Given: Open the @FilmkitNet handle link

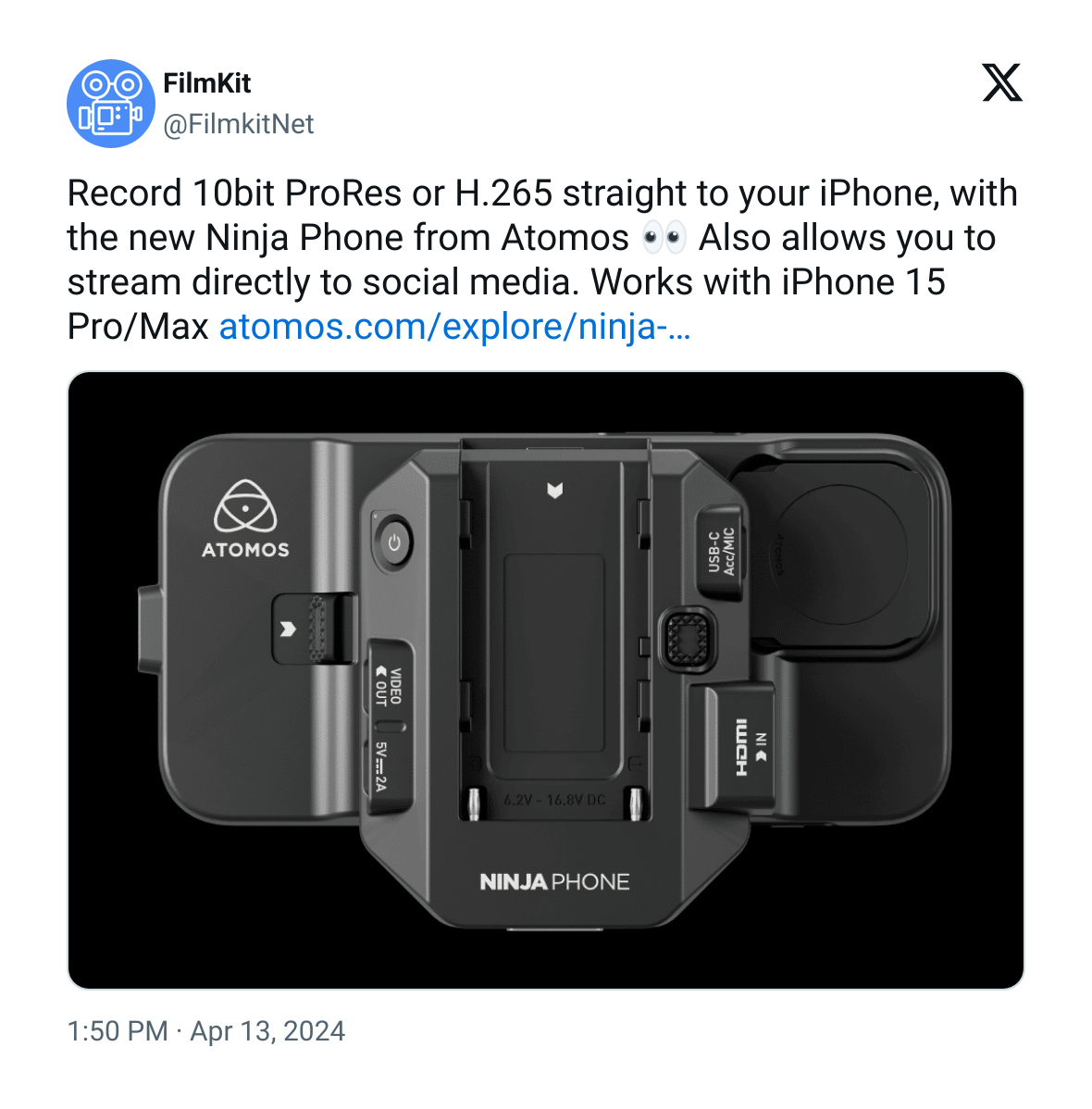Looking at the screenshot, I should point(238,124).
